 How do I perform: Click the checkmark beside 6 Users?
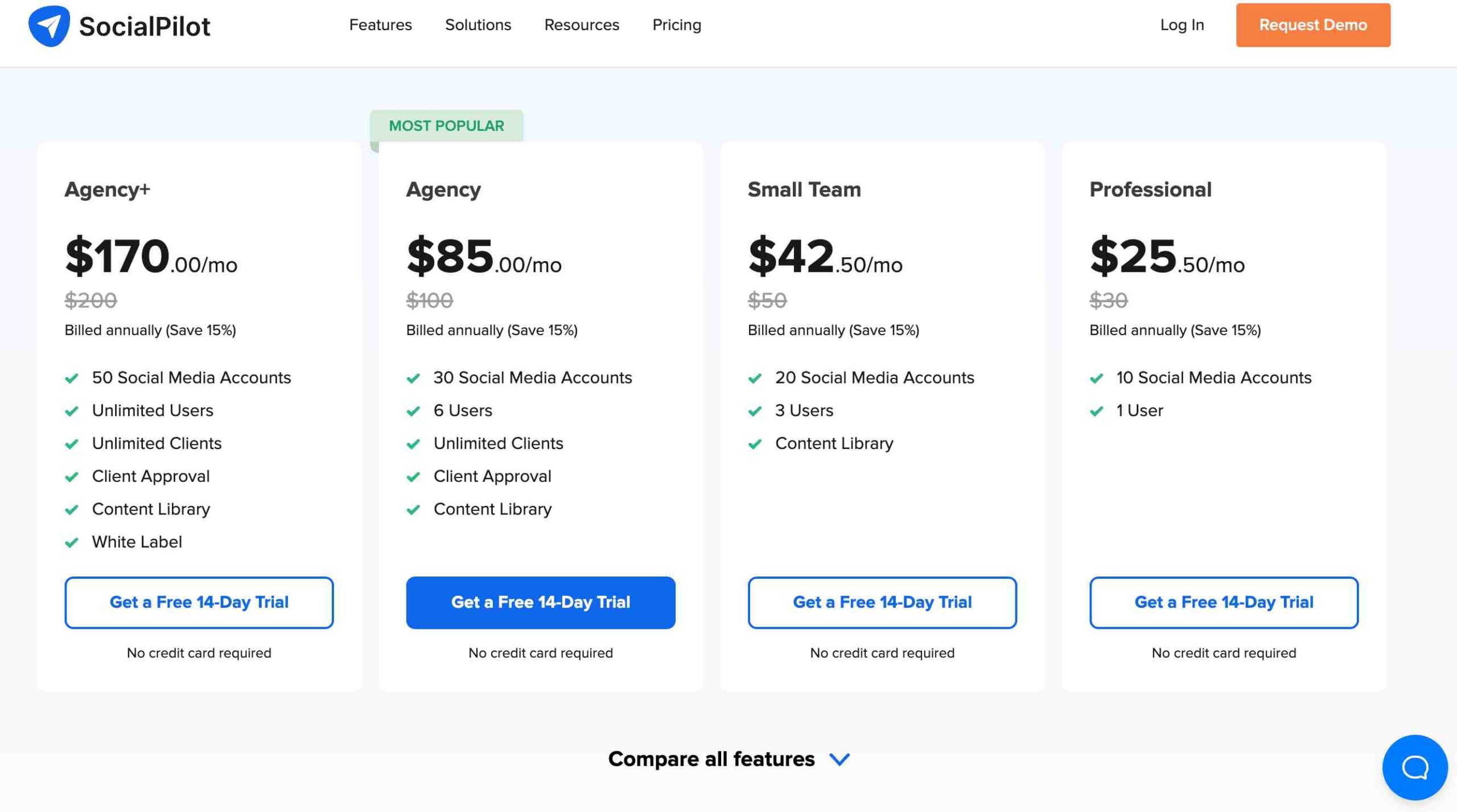[413, 411]
